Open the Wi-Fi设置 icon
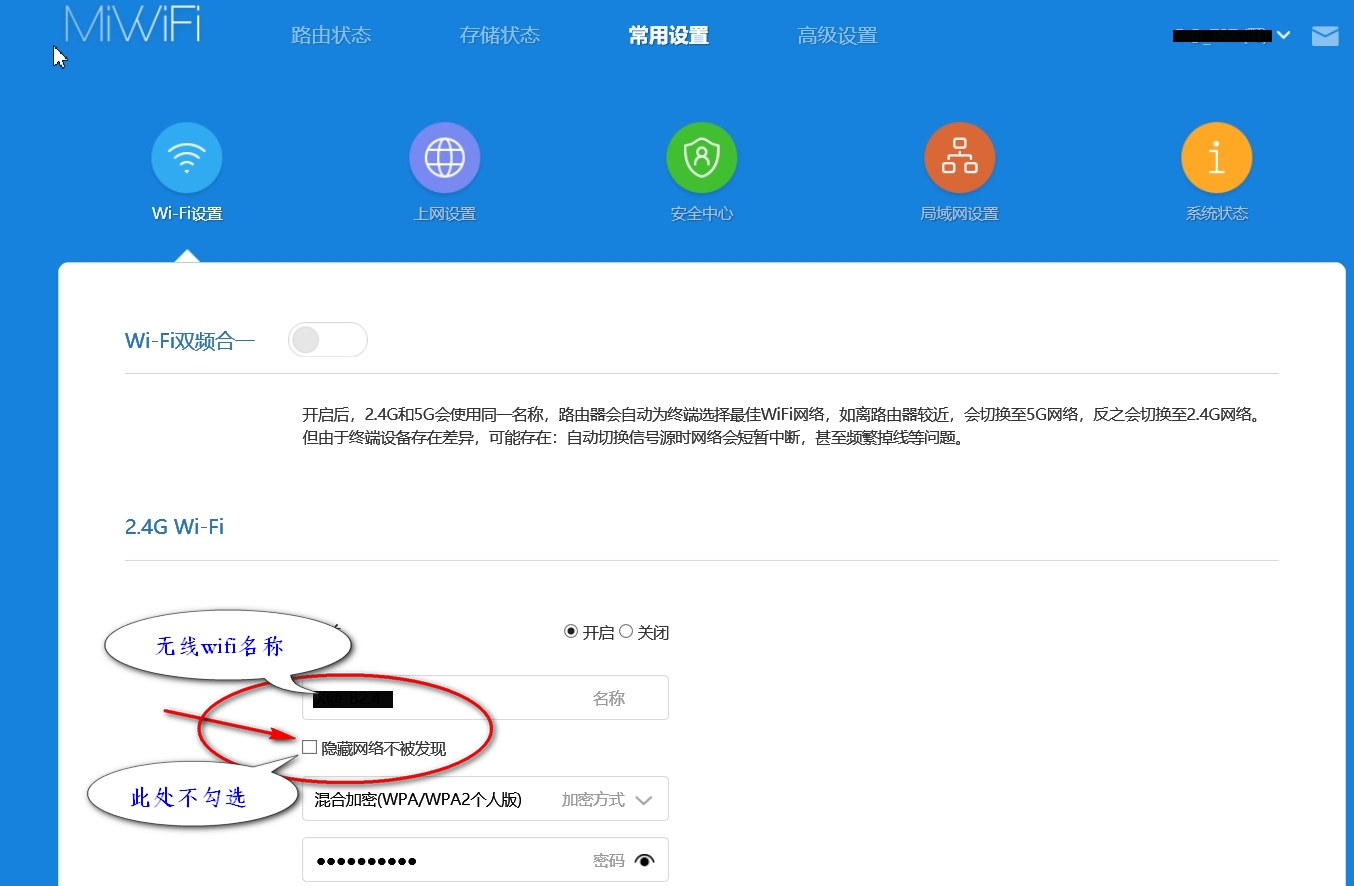 187,158
